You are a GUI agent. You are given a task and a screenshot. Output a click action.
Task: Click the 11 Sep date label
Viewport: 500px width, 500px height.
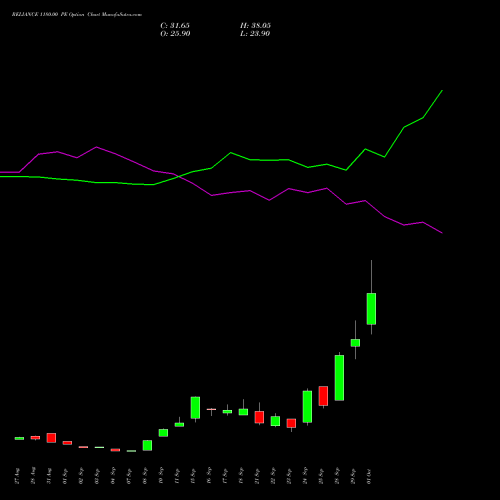pos(177,476)
